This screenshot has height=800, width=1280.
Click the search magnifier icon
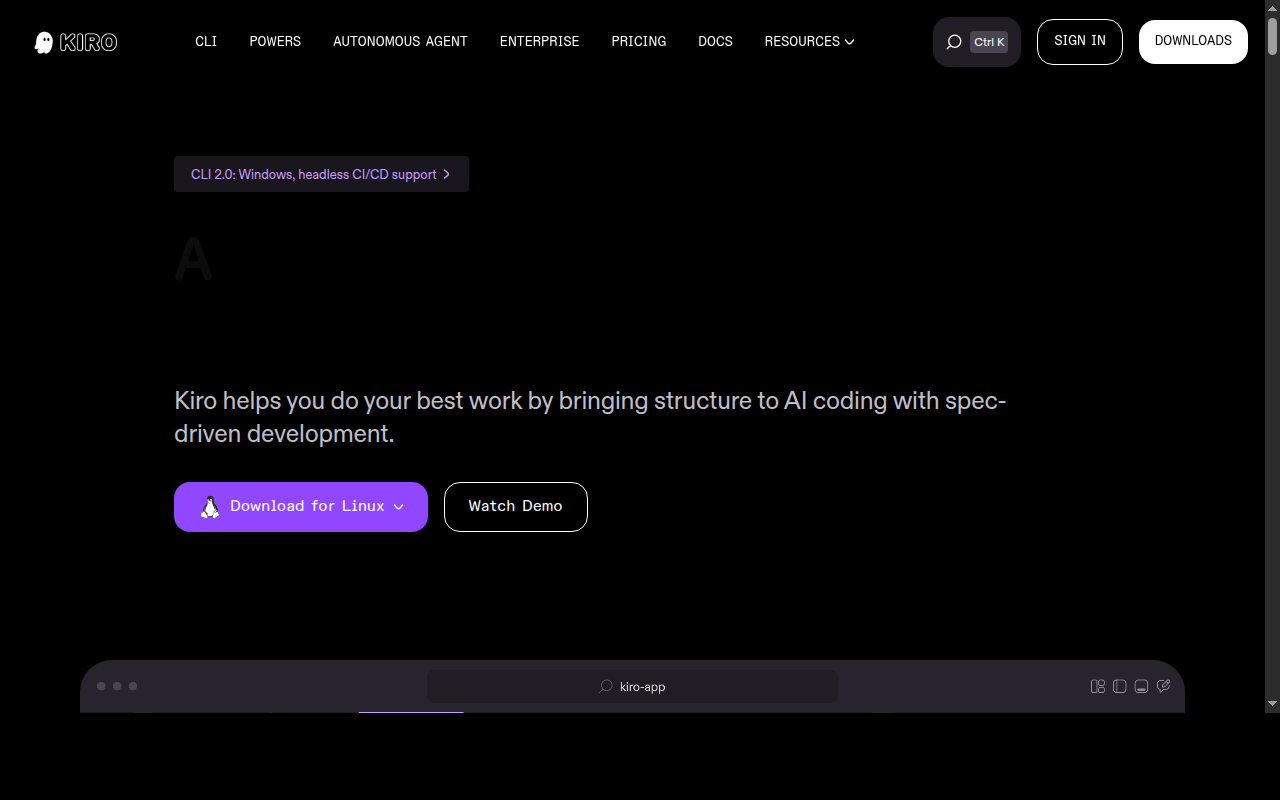[954, 42]
